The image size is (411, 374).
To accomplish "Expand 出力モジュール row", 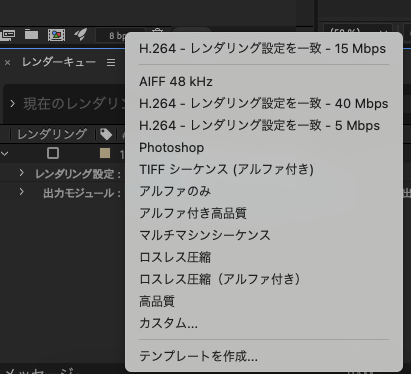I will click(x=22, y=192).
